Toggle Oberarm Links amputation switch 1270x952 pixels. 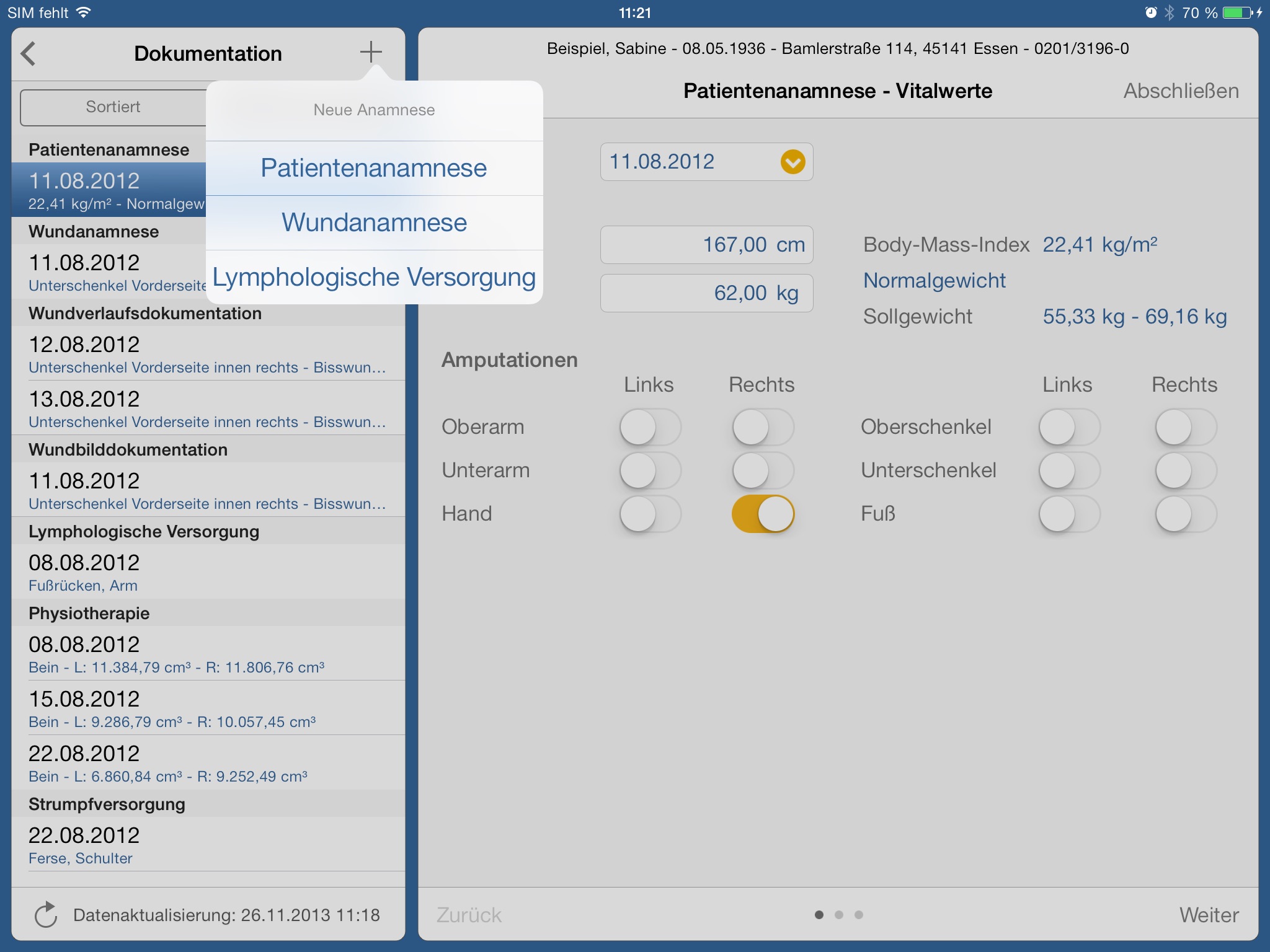click(x=650, y=427)
